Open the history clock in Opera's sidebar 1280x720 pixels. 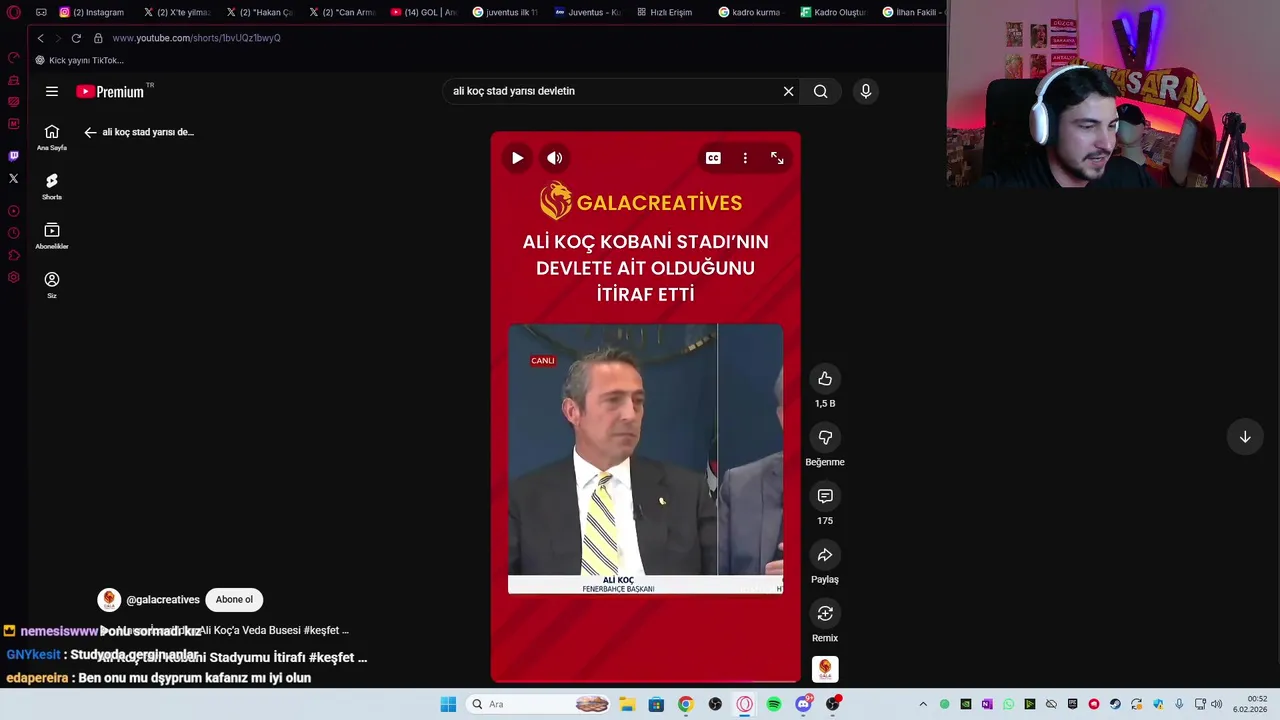13,233
